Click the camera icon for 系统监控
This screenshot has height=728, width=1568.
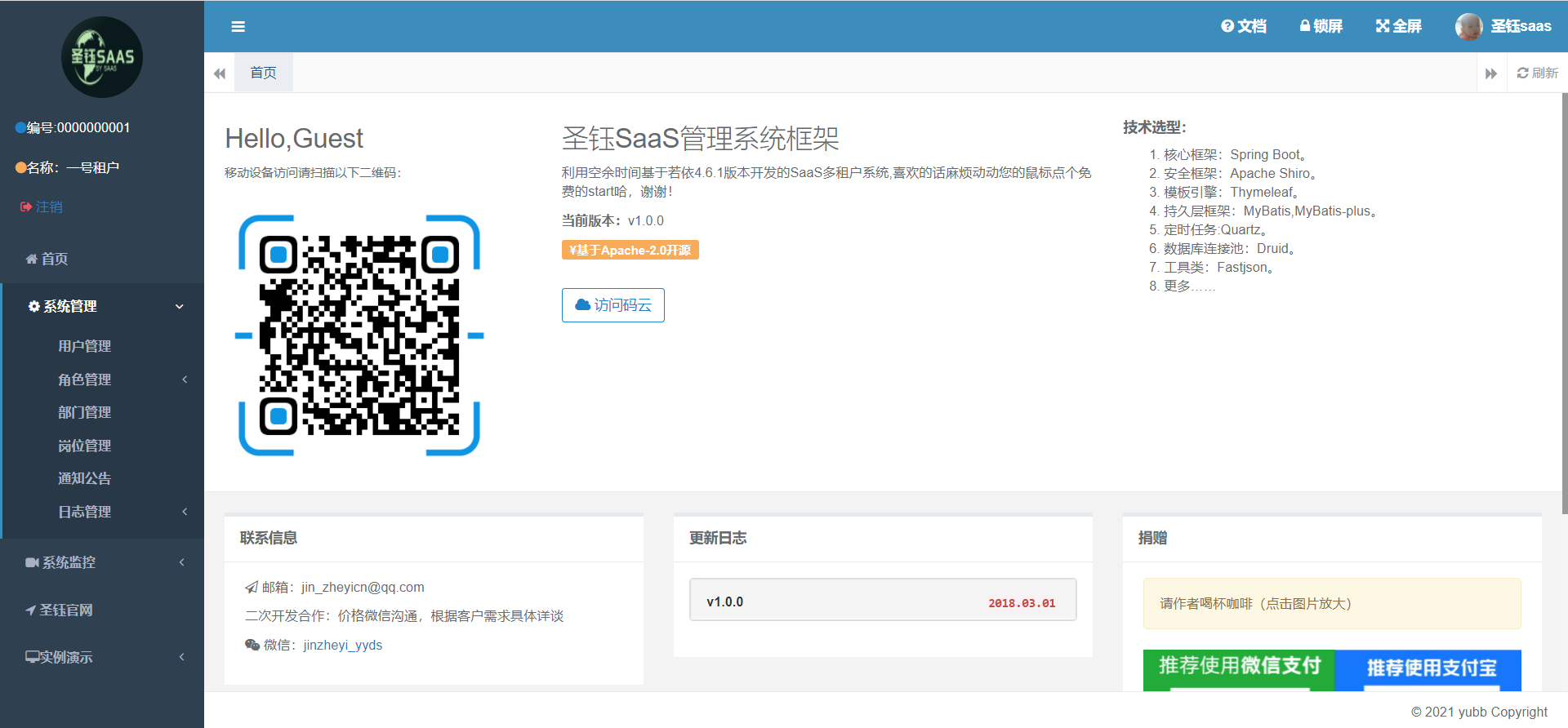33,563
